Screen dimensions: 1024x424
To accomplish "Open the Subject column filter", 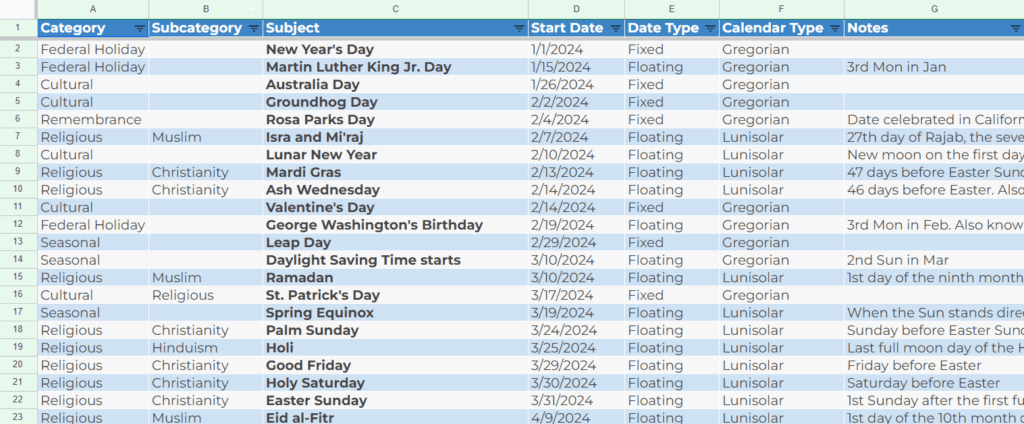I will (519, 29).
